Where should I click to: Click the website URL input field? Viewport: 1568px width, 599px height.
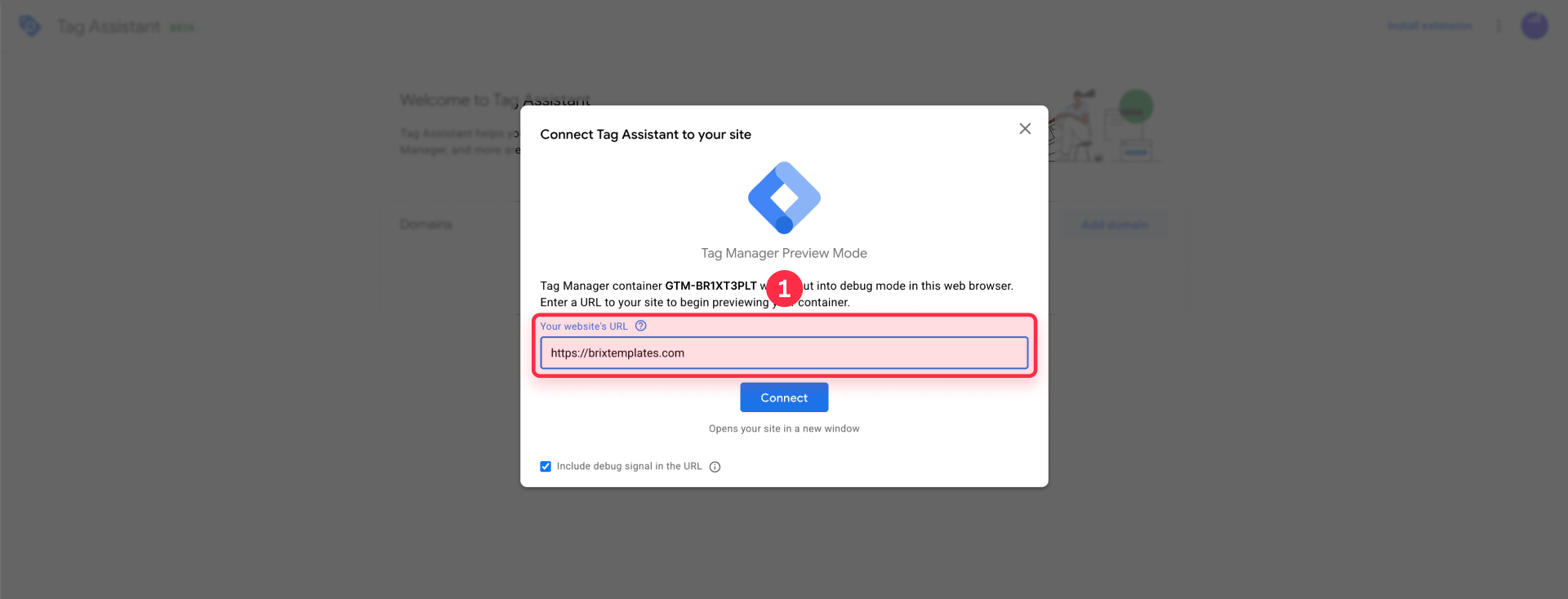[783, 353]
